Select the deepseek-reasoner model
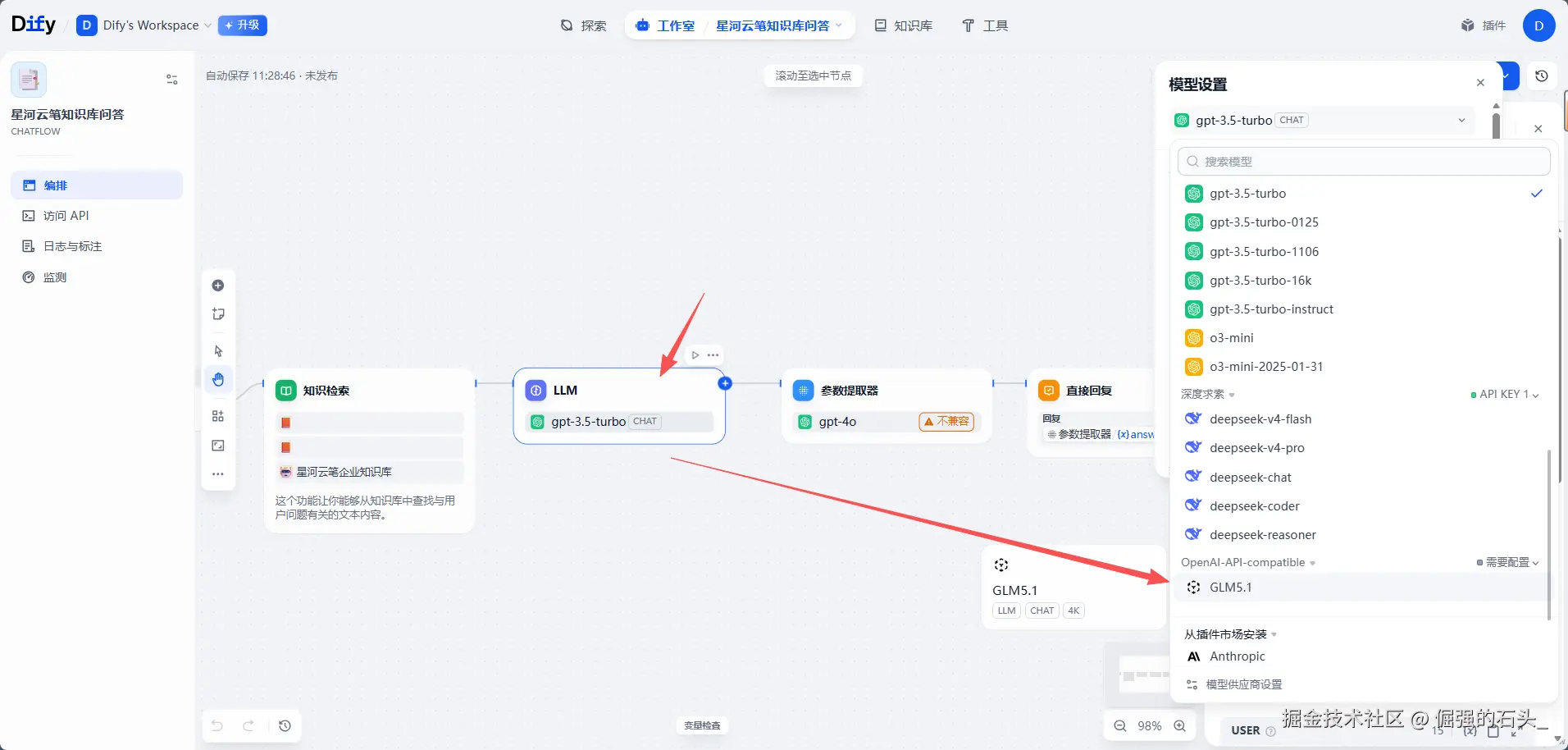The height and width of the screenshot is (750, 1568). 1363,535
